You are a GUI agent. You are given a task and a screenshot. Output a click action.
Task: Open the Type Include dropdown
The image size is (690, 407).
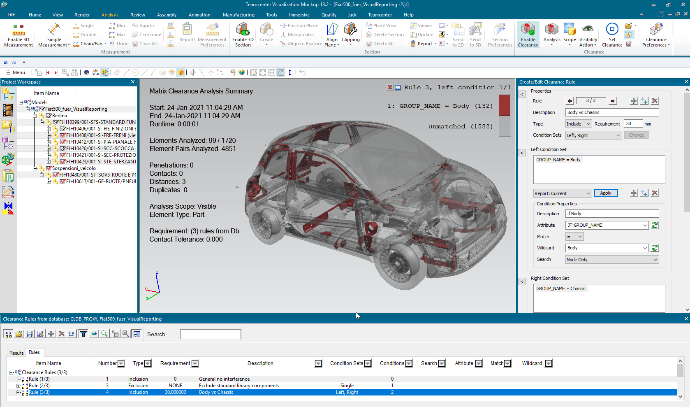(578, 124)
